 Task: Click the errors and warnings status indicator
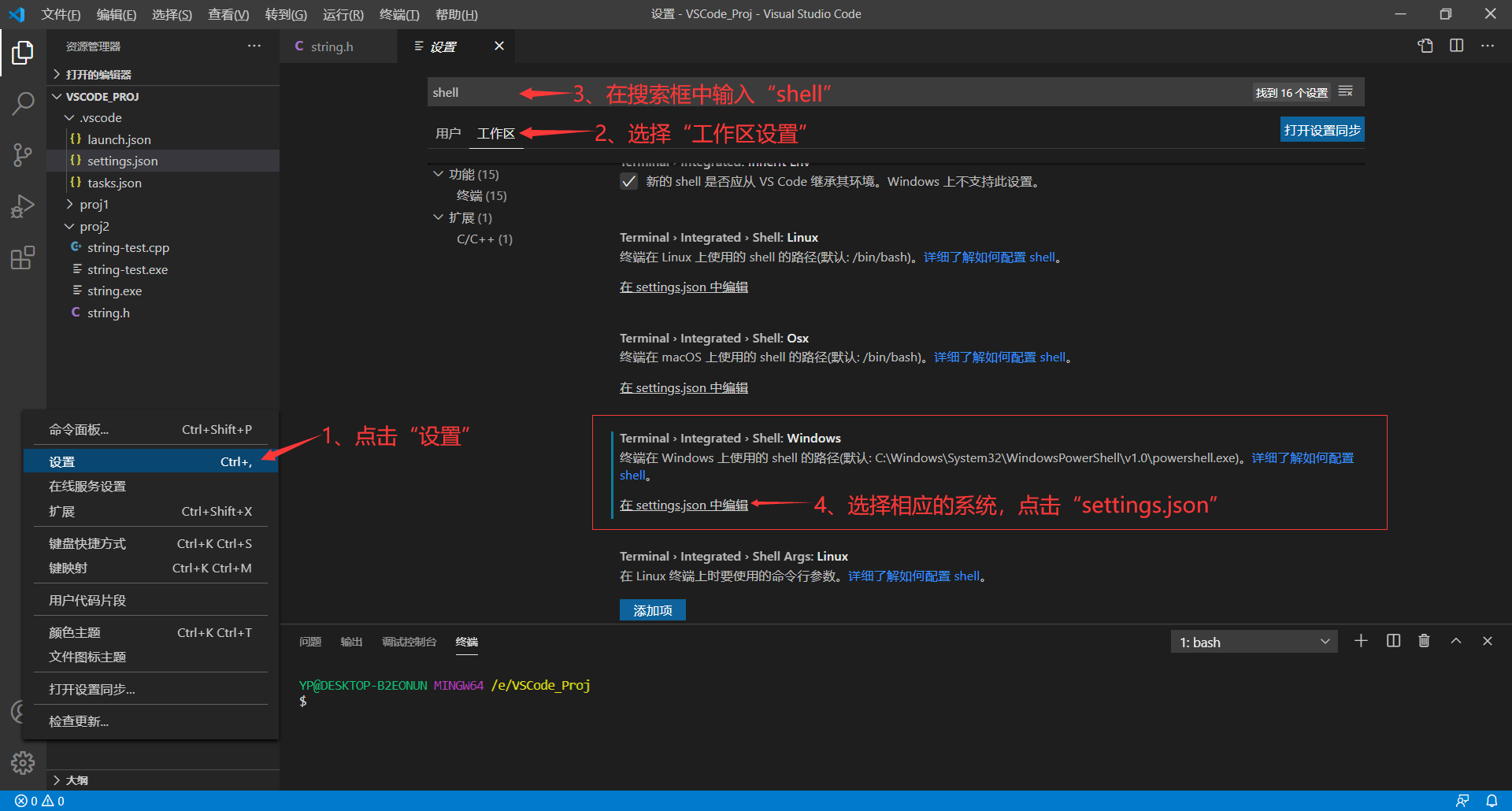point(40,801)
